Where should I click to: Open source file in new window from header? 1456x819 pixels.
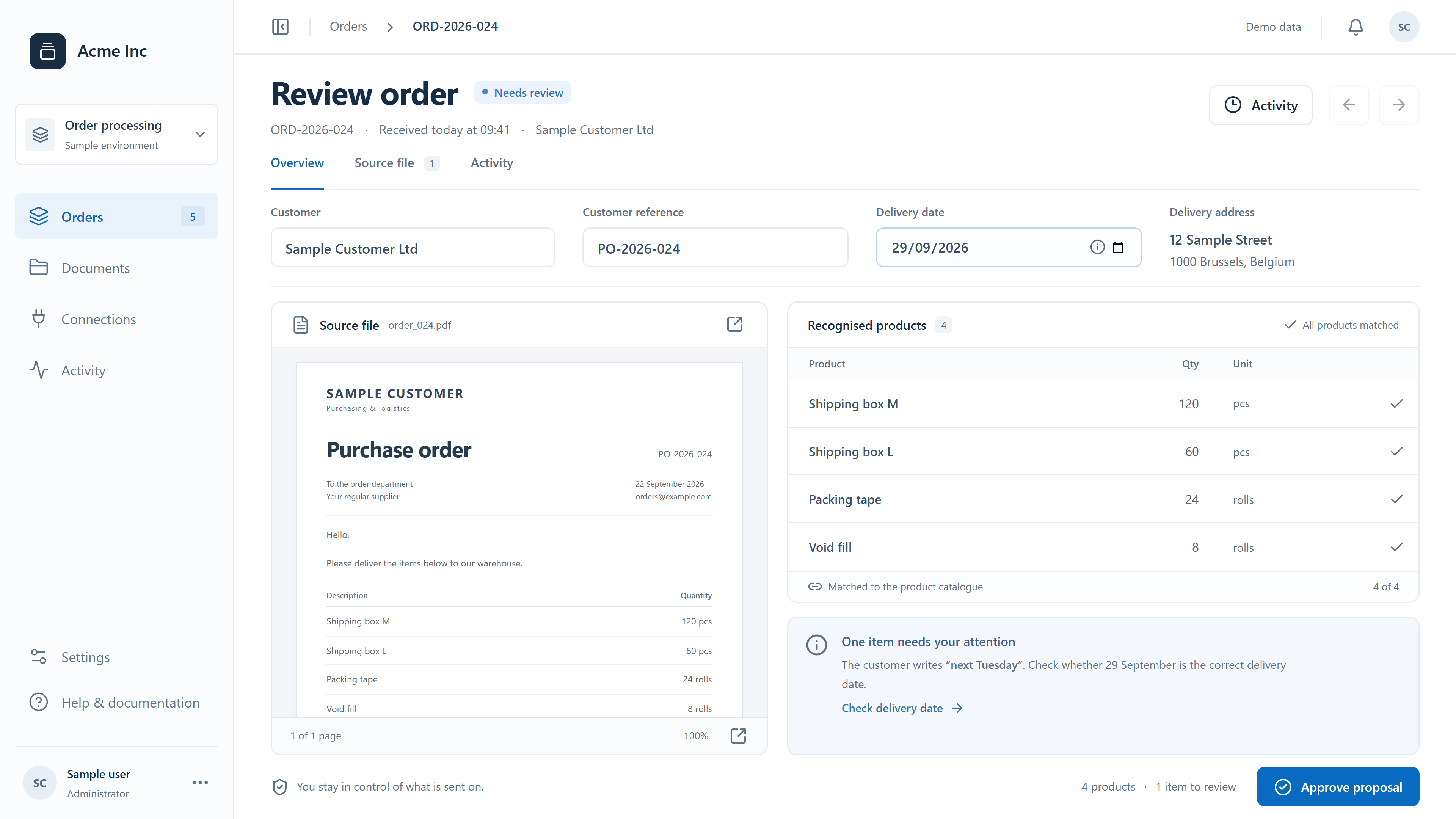tap(735, 324)
